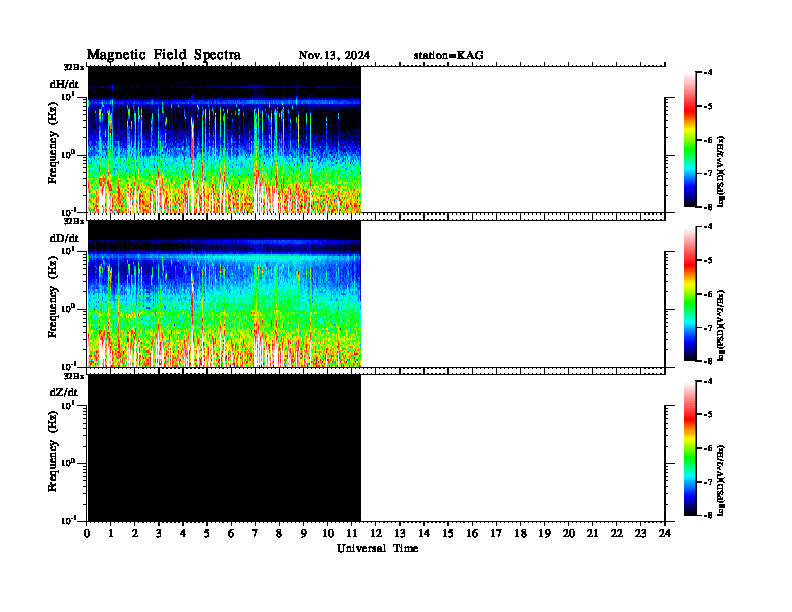Click hour tick label '19' on time axis

pos(544,534)
